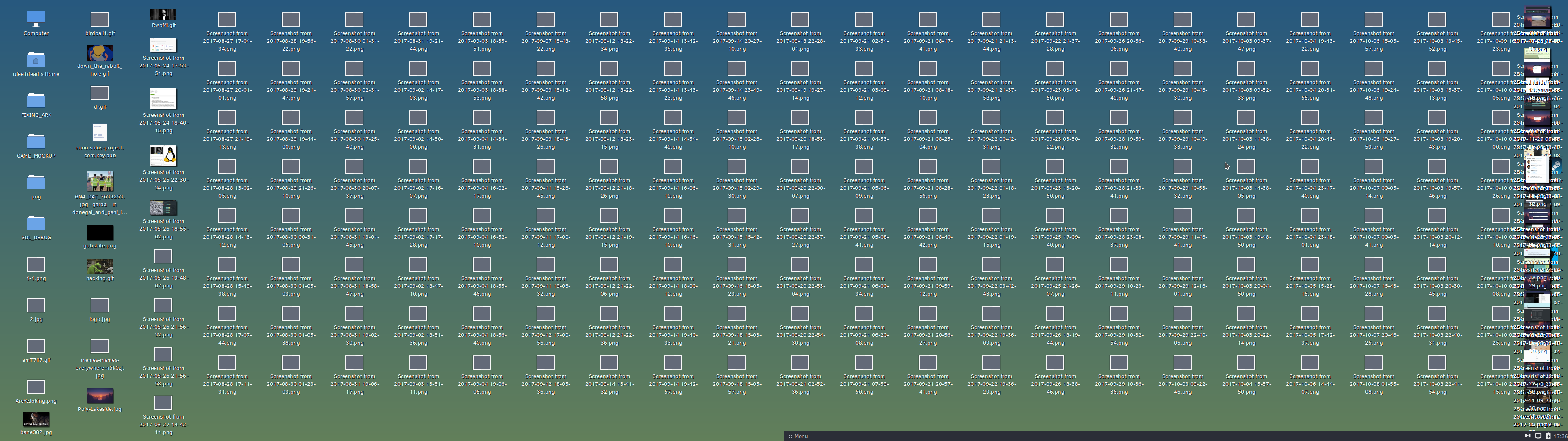Click filename 'Screenshot from 2017-10-04 19-43-22.png'
The height and width of the screenshot is (441, 1568).
point(1310,41)
